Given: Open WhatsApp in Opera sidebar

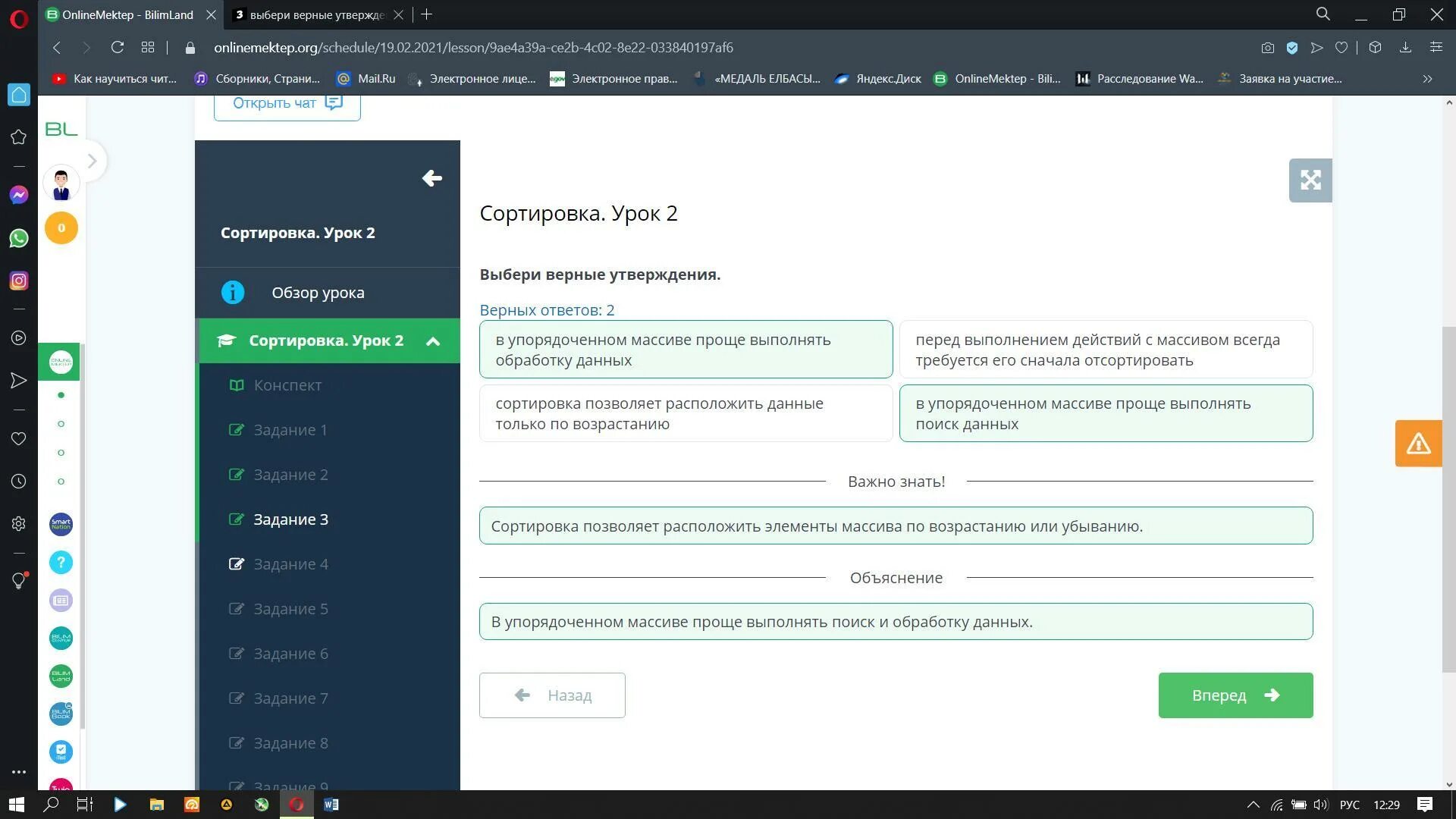Looking at the screenshot, I should click(x=19, y=238).
